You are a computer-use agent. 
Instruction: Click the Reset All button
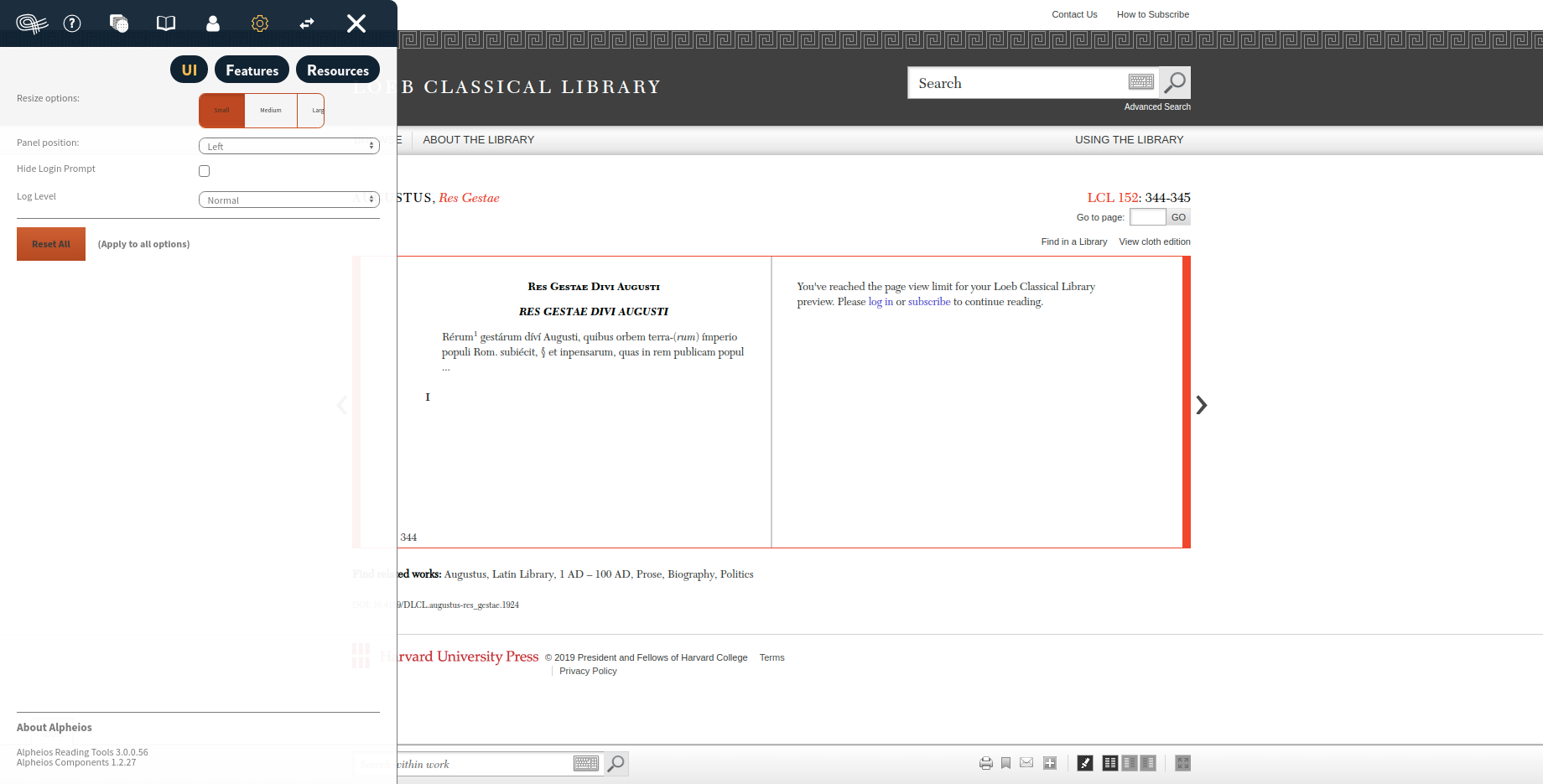click(50, 243)
